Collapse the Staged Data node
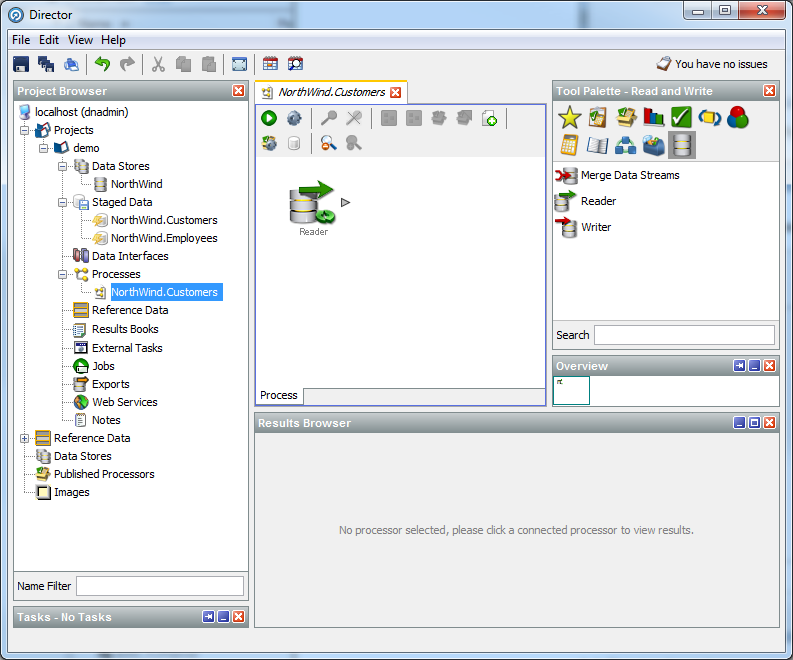Image resolution: width=793 pixels, height=660 pixels. pos(62,202)
